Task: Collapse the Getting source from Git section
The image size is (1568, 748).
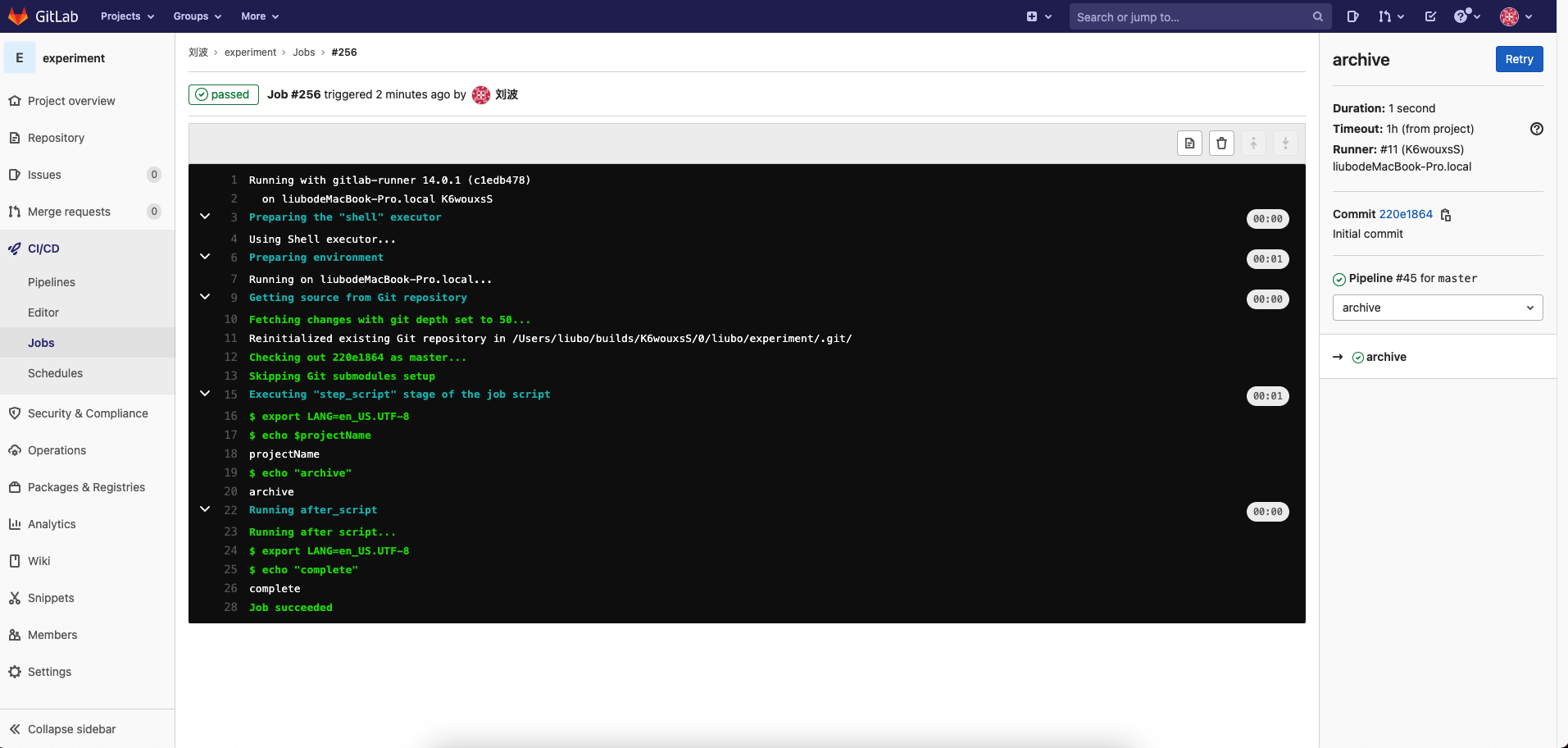Action: point(205,297)
